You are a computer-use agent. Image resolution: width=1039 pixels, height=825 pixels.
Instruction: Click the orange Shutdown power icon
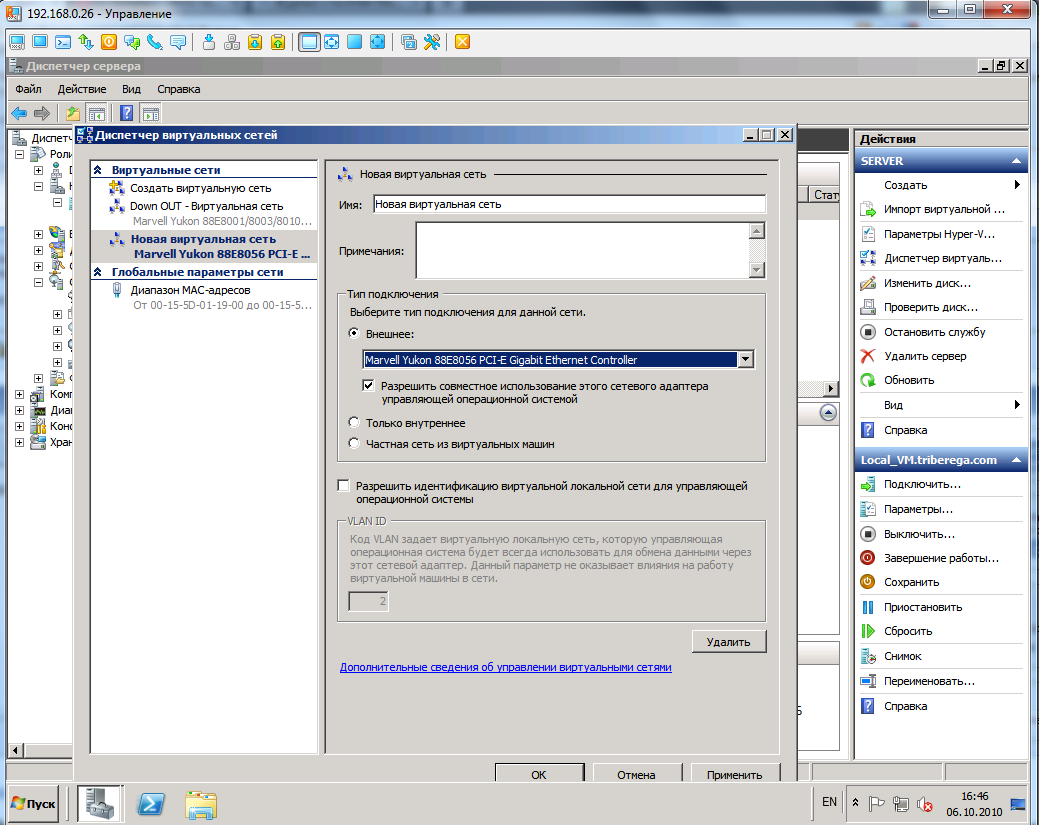coord(109,42)
